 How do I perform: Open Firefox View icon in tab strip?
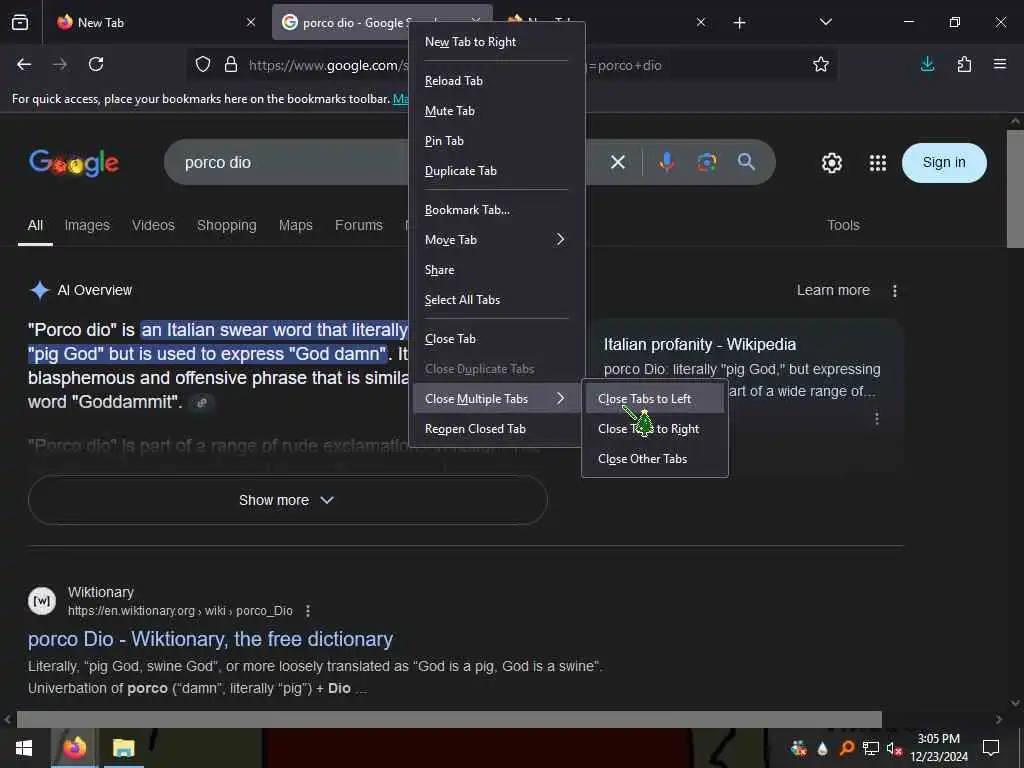(20, 22)
